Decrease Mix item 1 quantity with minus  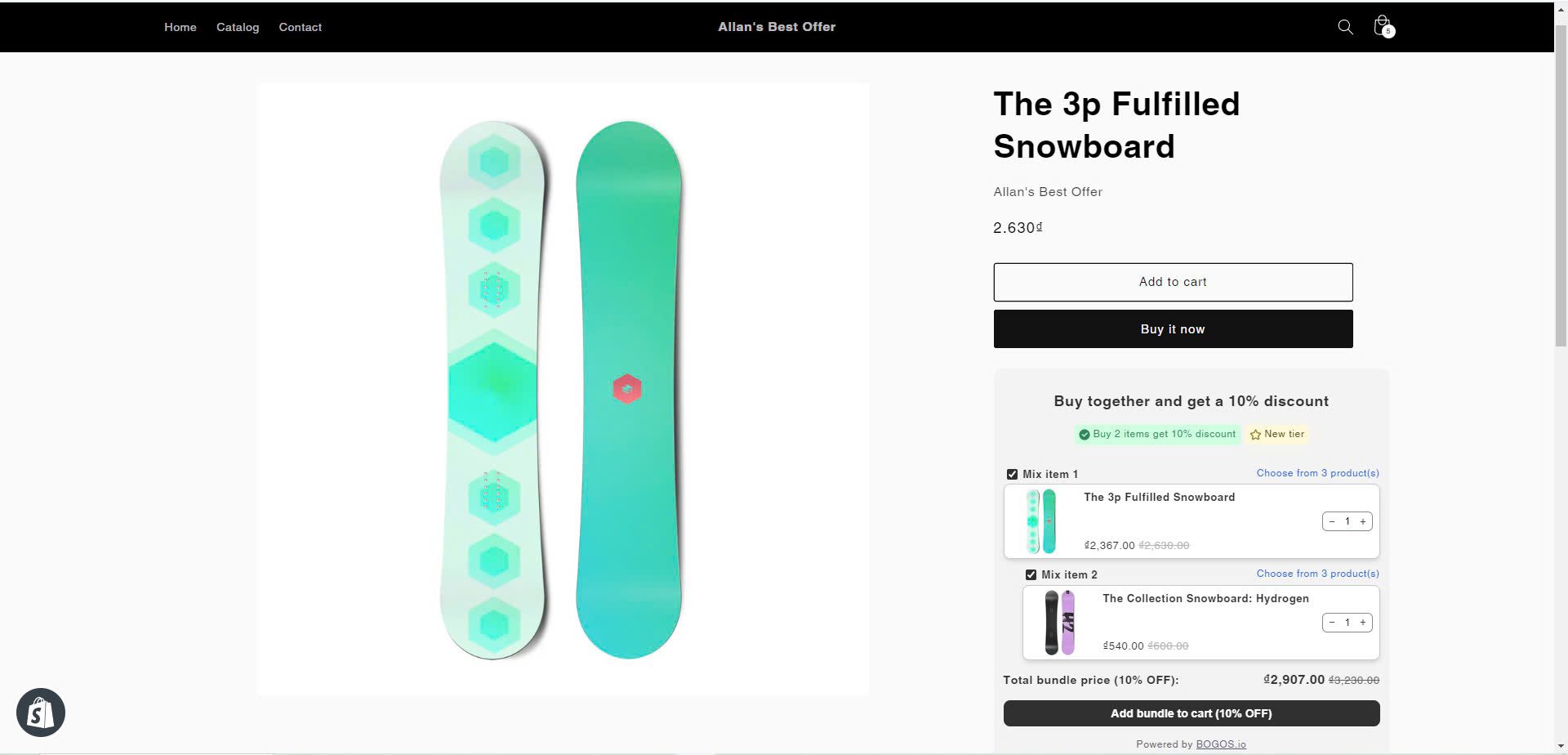point(1332,521)
